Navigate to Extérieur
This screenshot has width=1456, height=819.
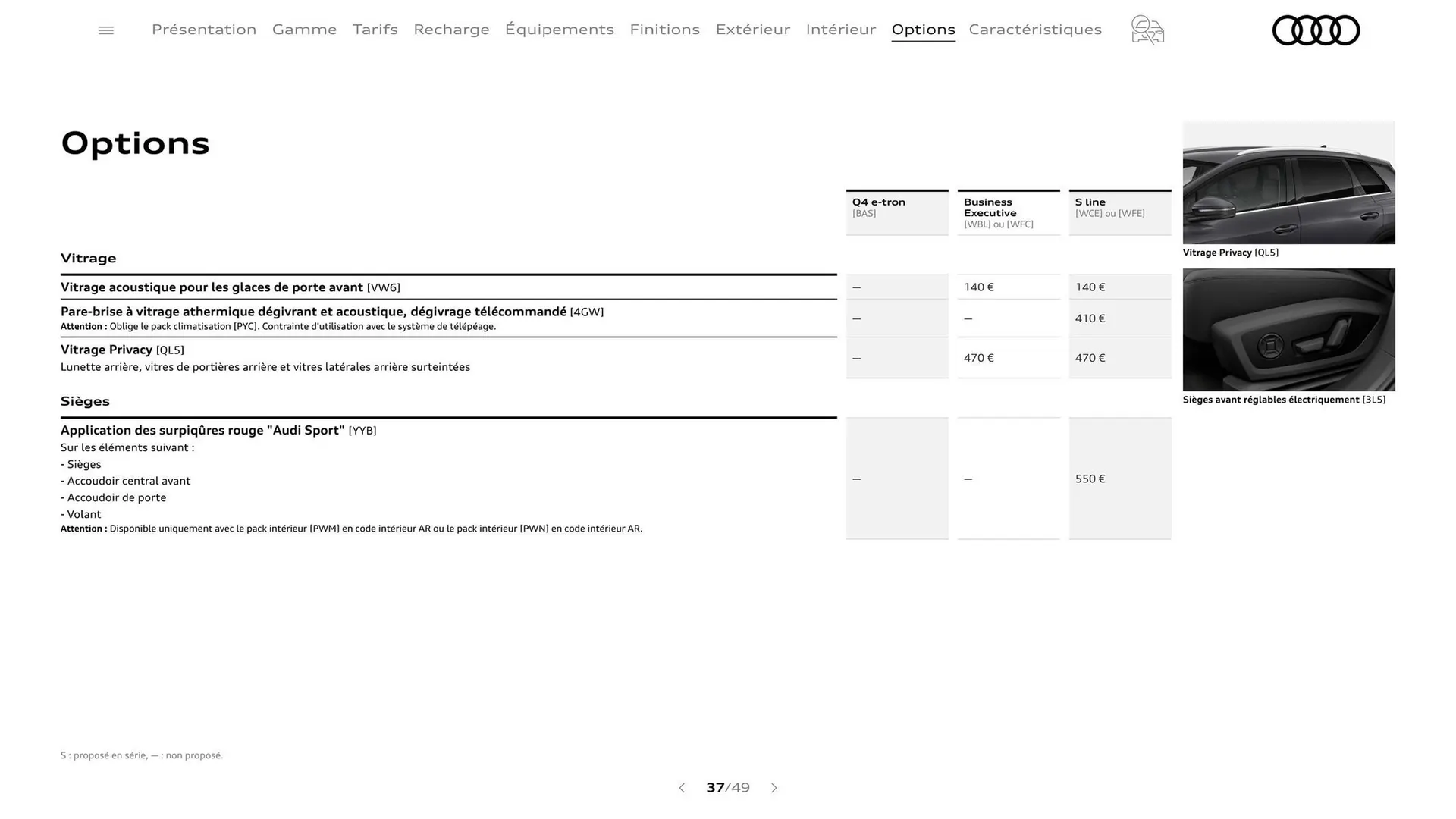pos(752,30)
